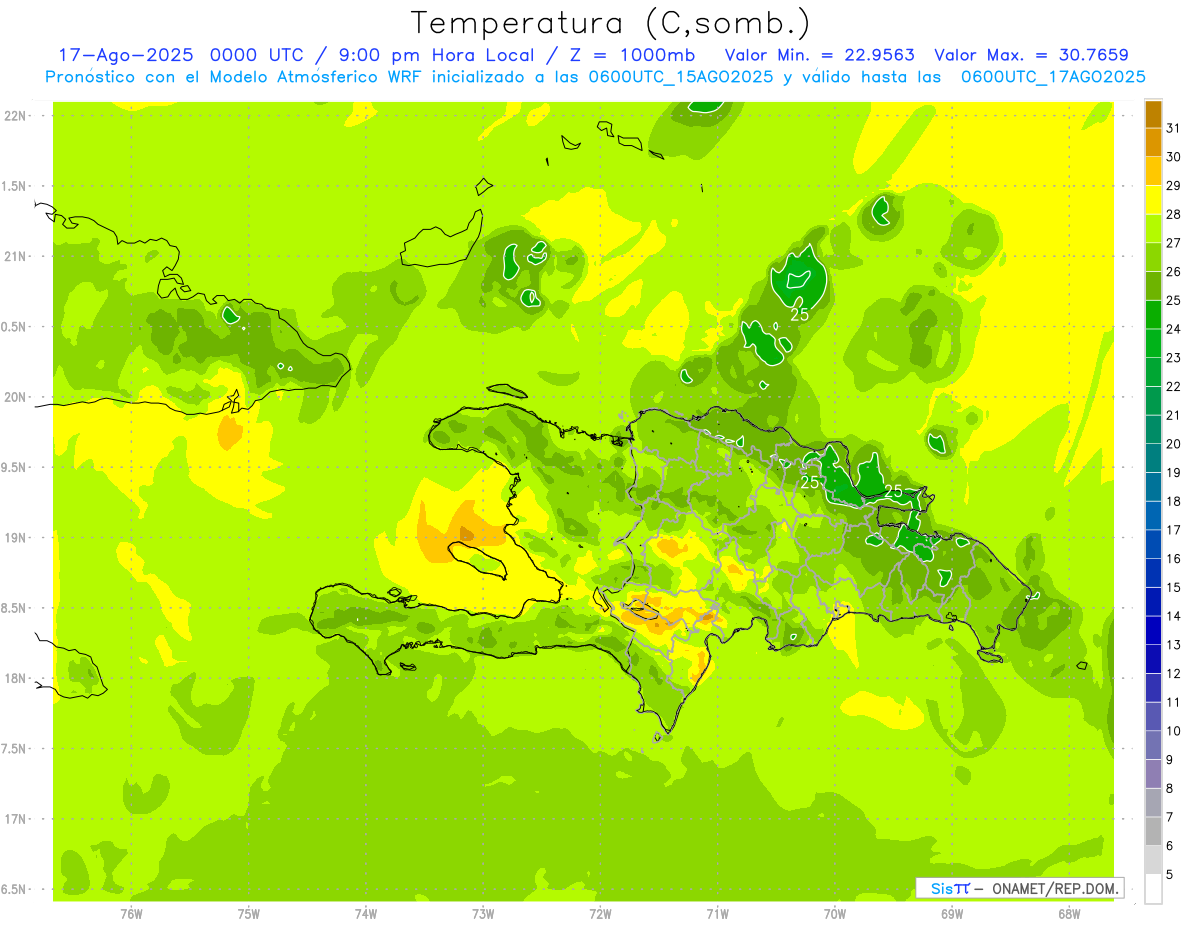Image resolution: width=1200 pixels, height=927 pixels.
Task: Click the "0.5N" latitude axis label
Action: pyautogui.click(x=15, y=327)
